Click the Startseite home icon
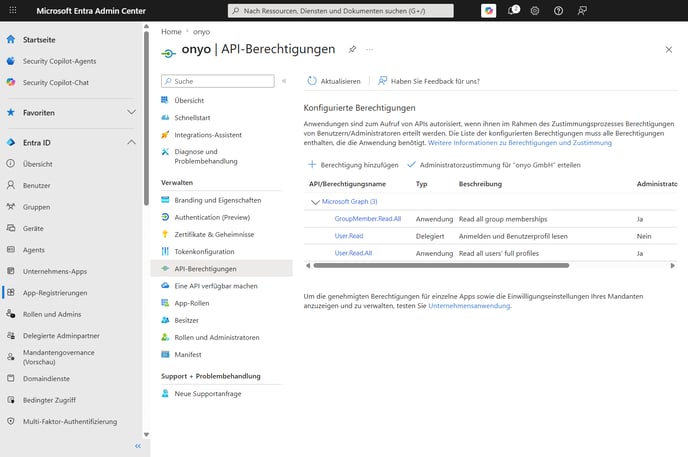The height and width of the screenshot is (457, 688). click(x=11, y=39)
